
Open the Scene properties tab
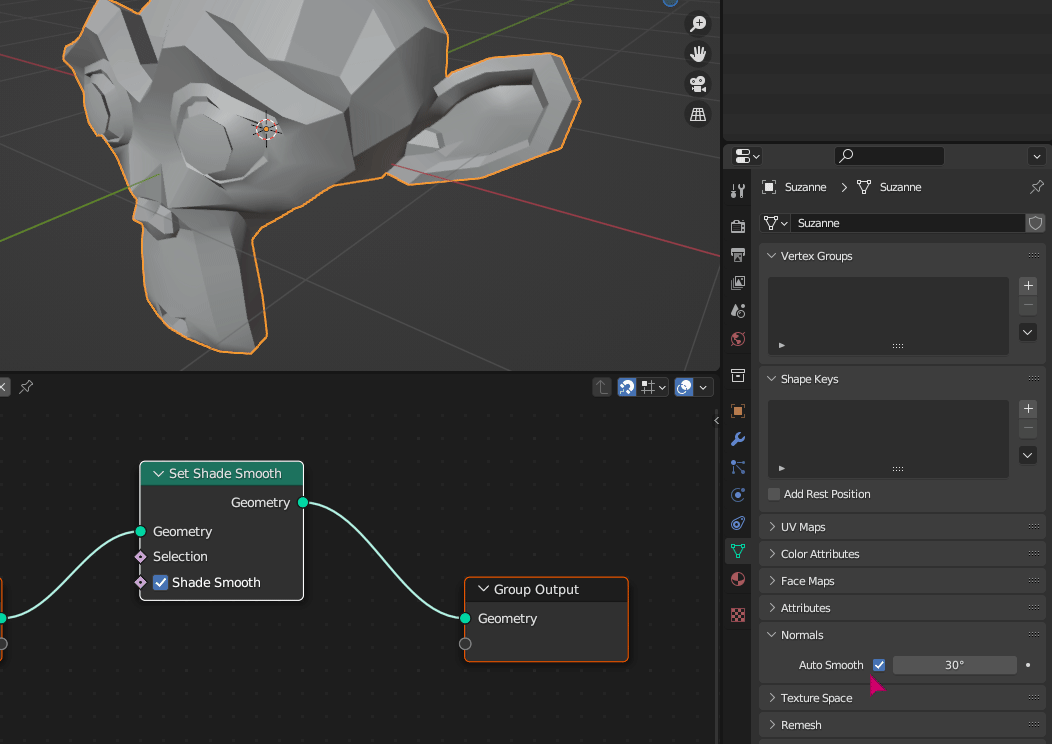[738, 311]
